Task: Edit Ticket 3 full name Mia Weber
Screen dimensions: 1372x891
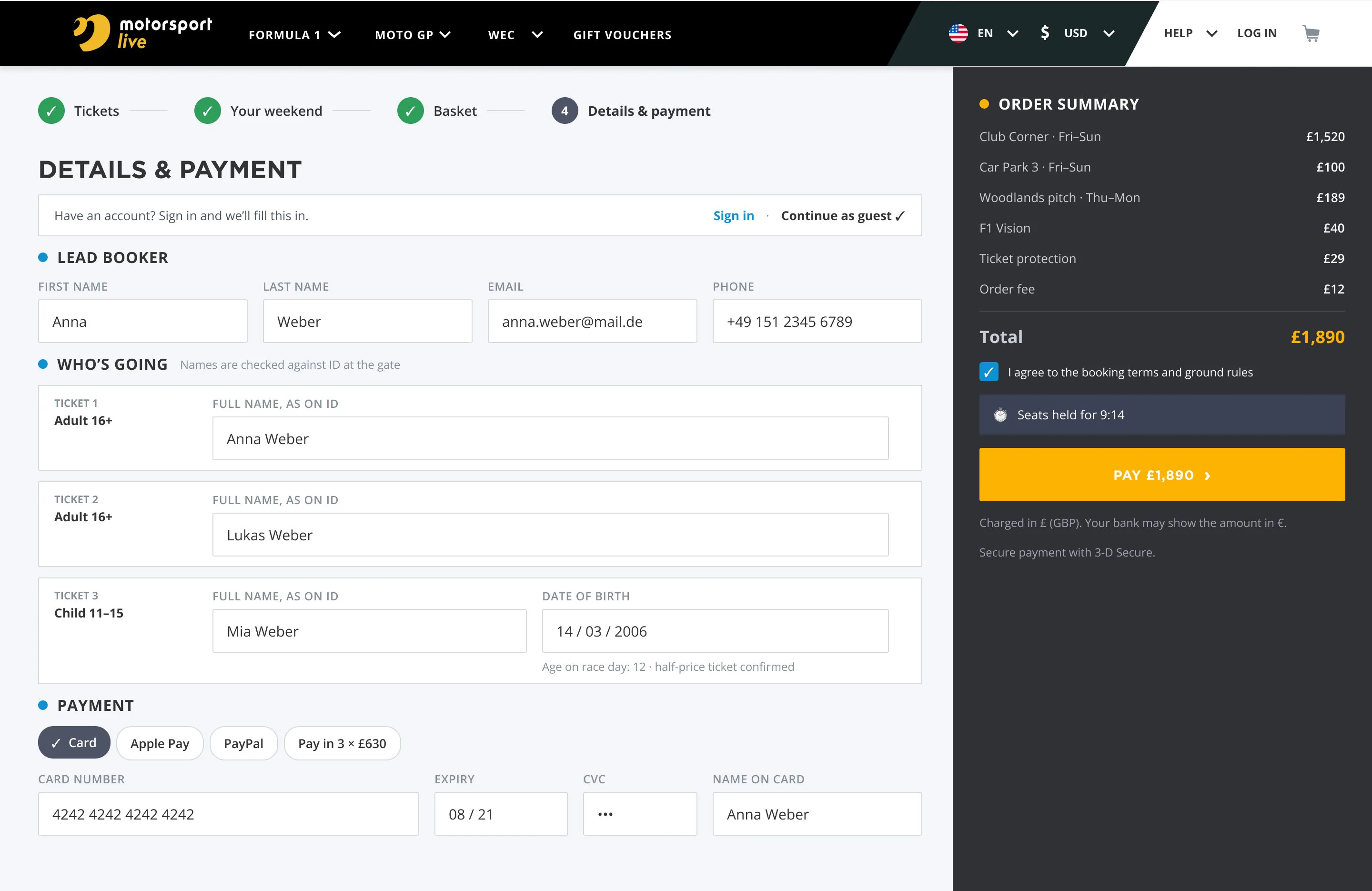Action: (x=369, y=631)
